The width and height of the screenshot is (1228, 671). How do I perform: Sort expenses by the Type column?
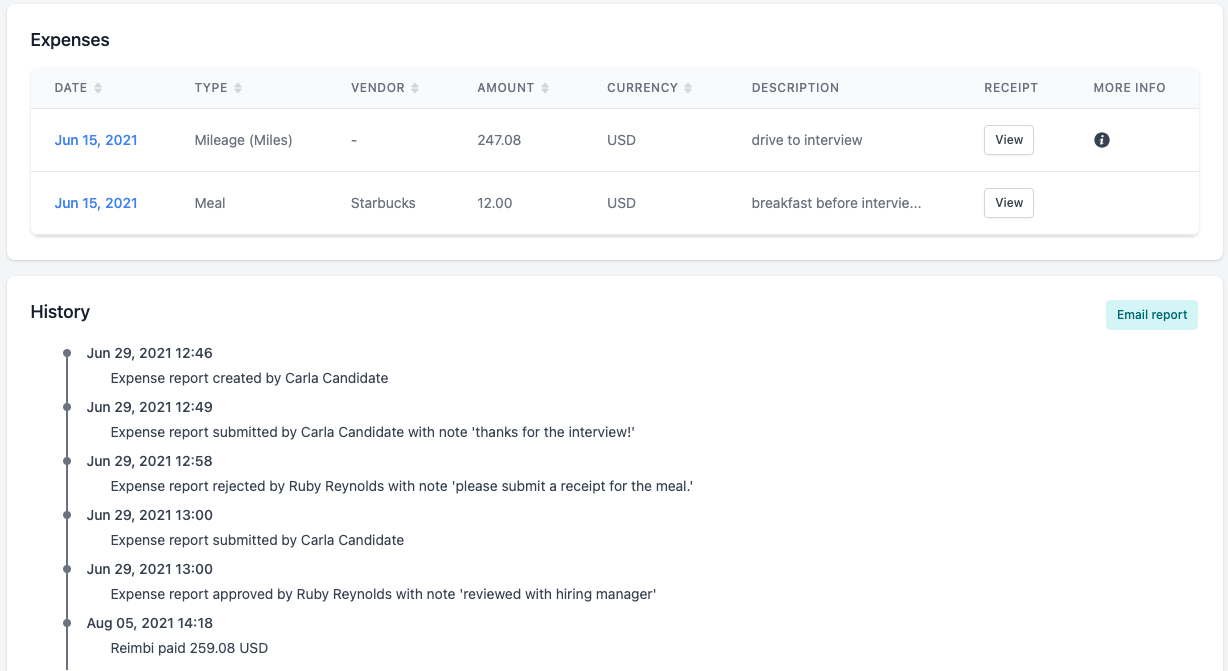(x=239, y=87)
